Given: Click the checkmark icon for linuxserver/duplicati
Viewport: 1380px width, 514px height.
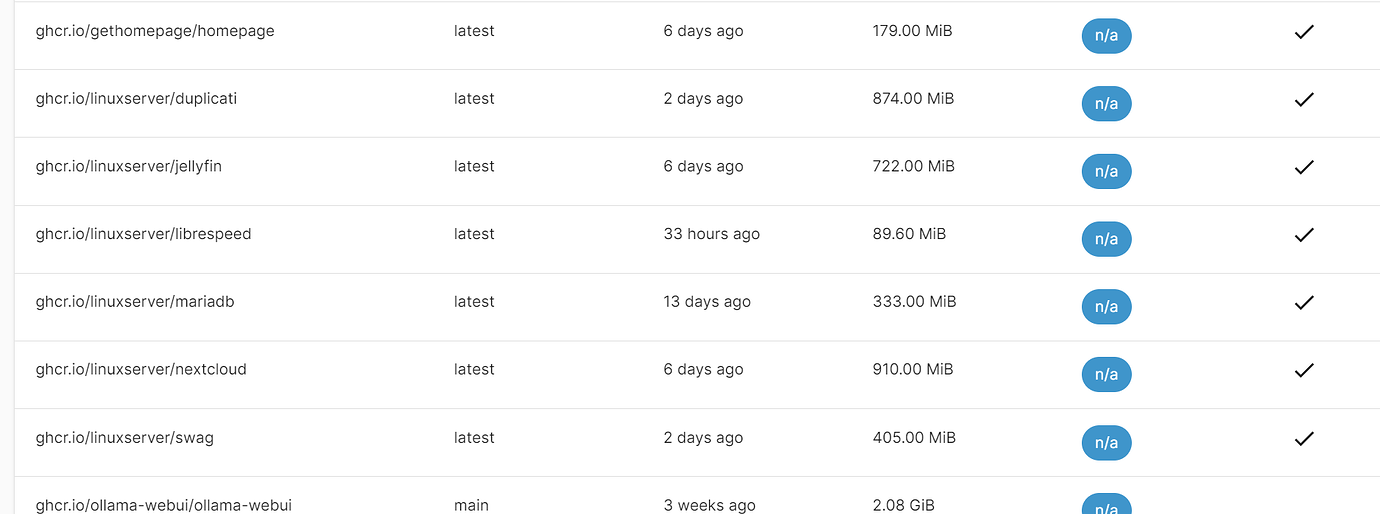Looking at the screenshot, I should point(1303,100).
